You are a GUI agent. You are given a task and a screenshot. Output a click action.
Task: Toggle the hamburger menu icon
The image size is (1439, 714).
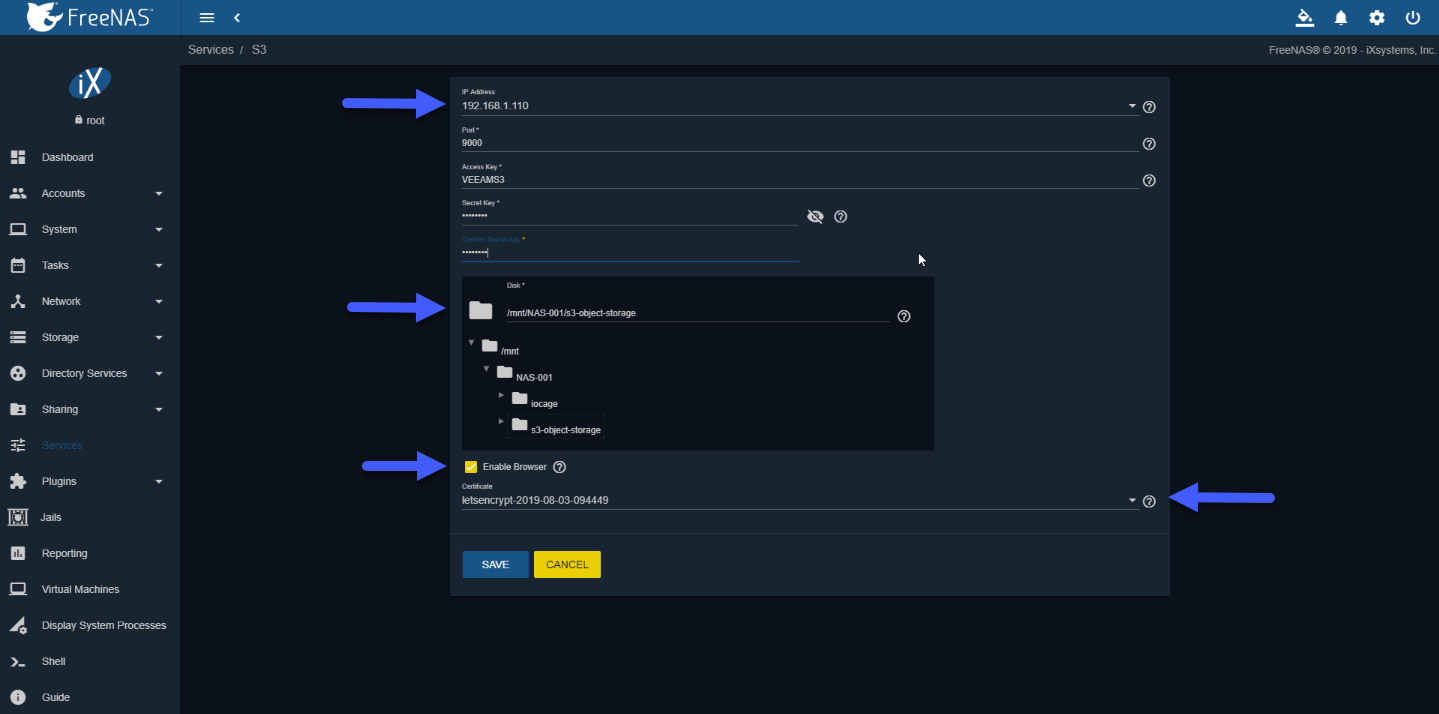point(207,17)
